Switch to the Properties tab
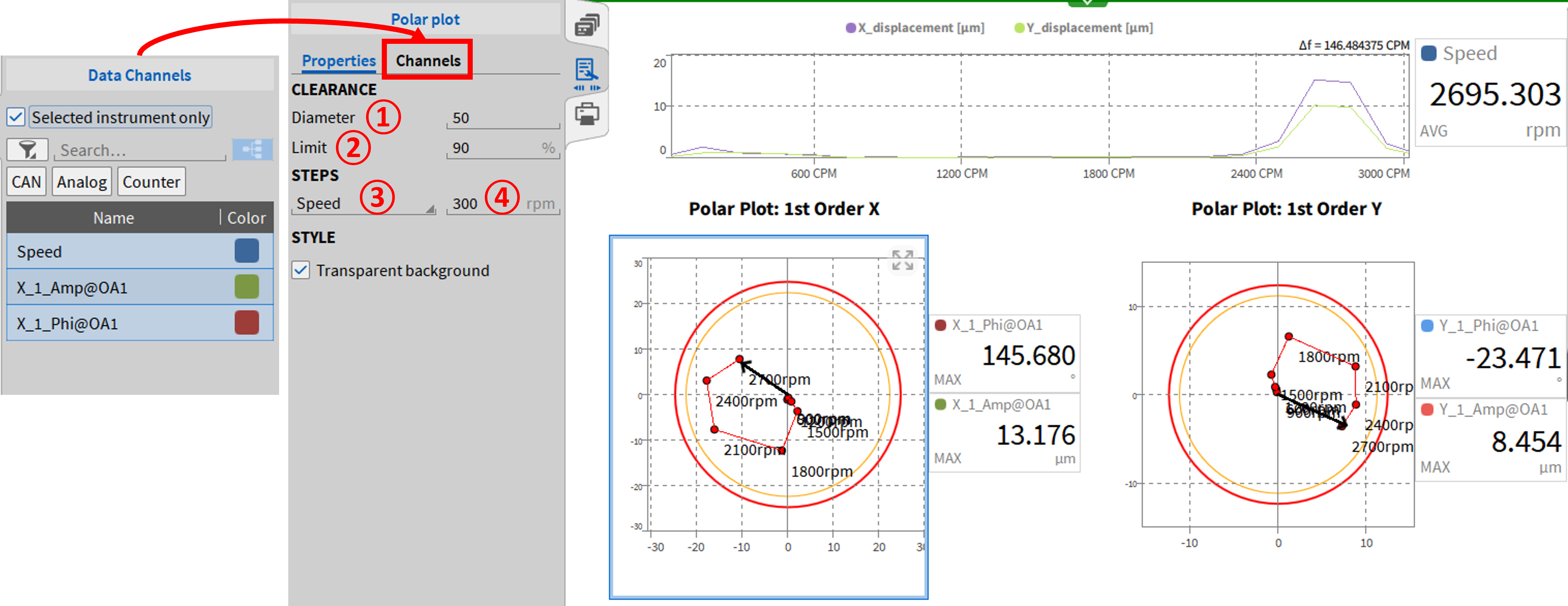This screenshot has height=606, width=1568. 338,60
